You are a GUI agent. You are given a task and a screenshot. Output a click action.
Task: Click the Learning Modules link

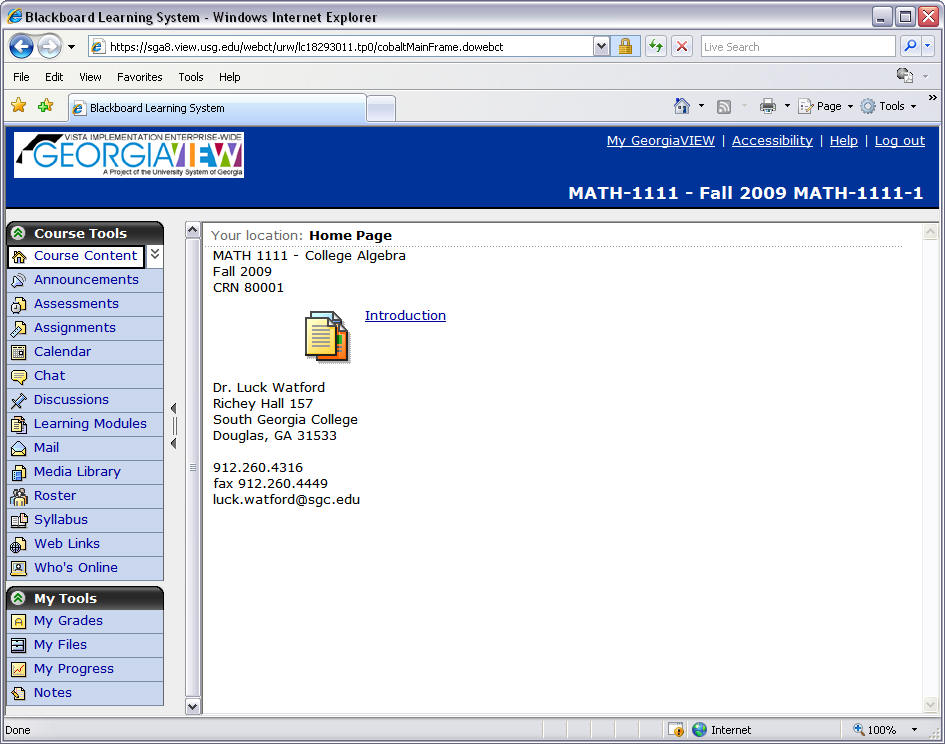90,424
